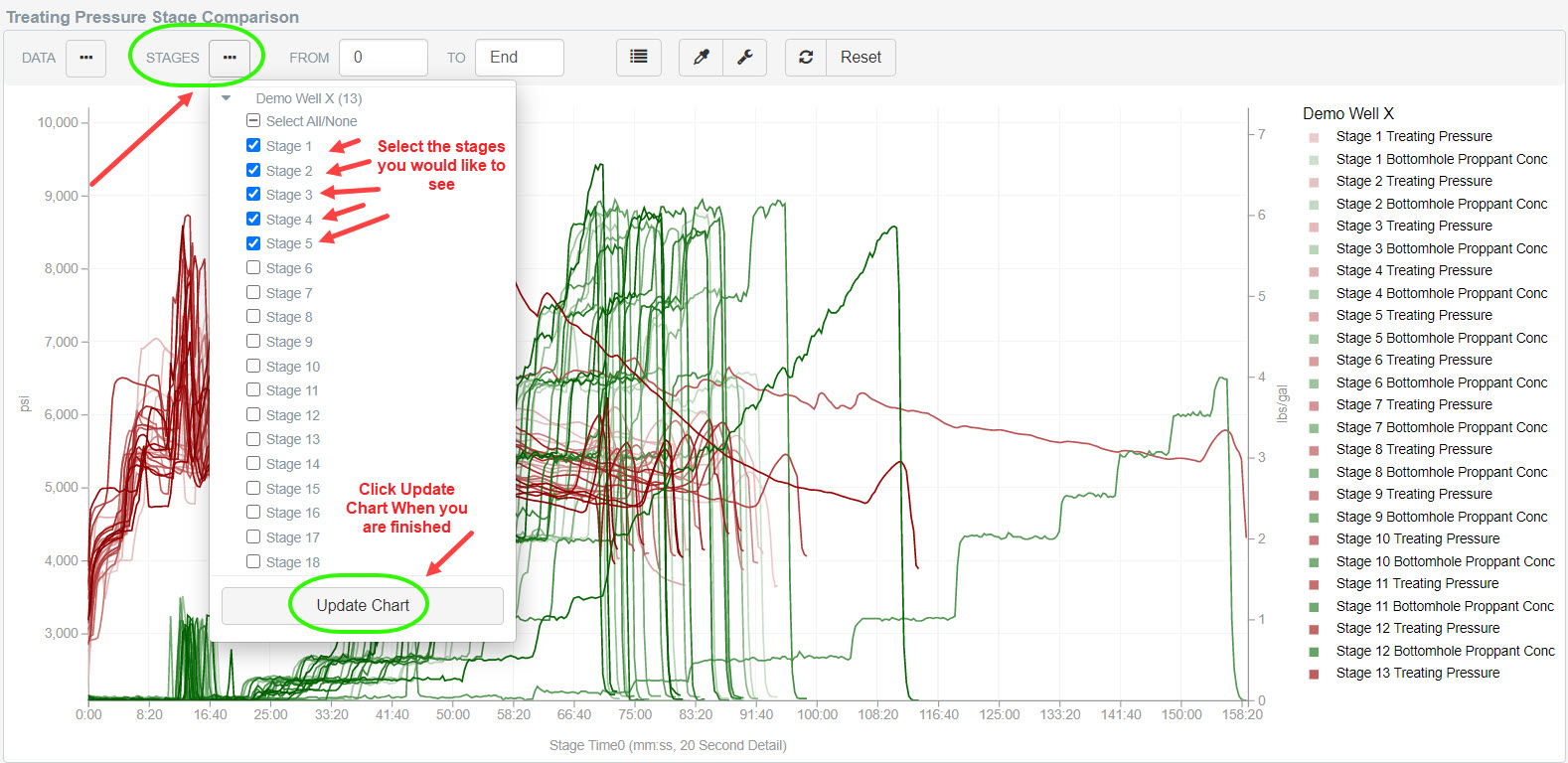
Task: Toggle Stage 2 Bottomhole Proppant Conc legend entry
Action: pos(1442,204)
